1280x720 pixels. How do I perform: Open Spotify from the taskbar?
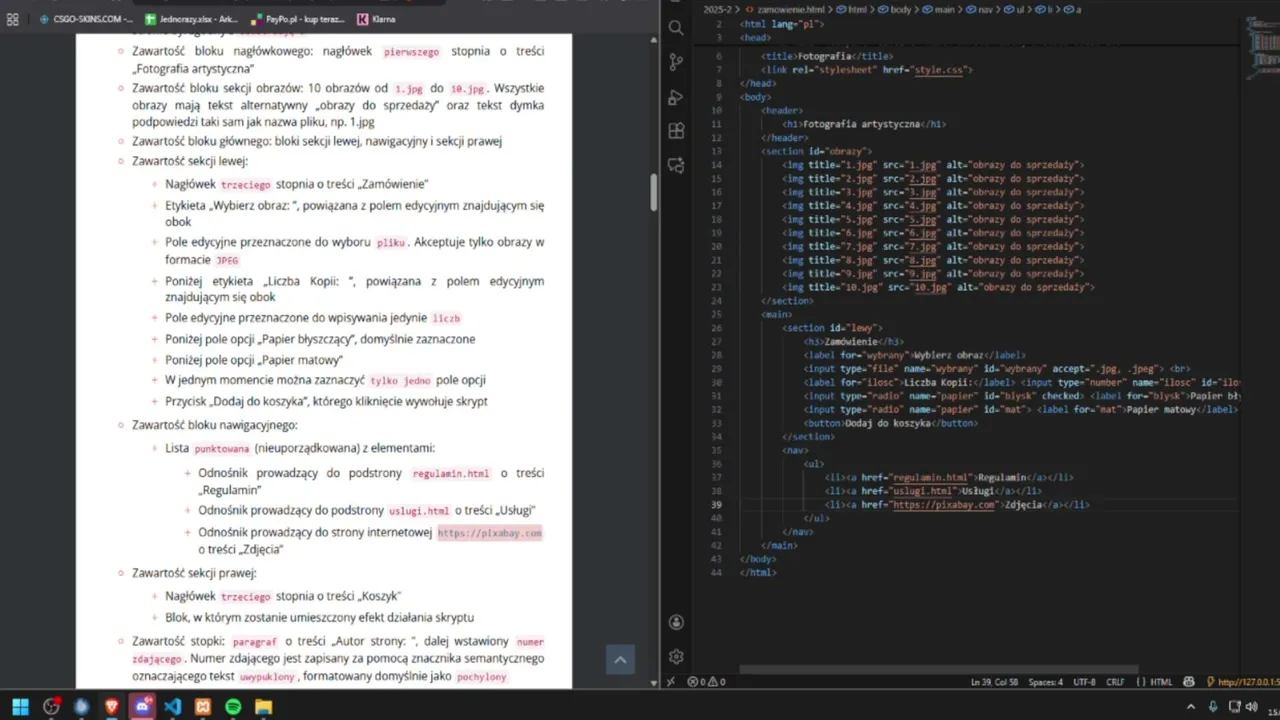click(233, 707)
